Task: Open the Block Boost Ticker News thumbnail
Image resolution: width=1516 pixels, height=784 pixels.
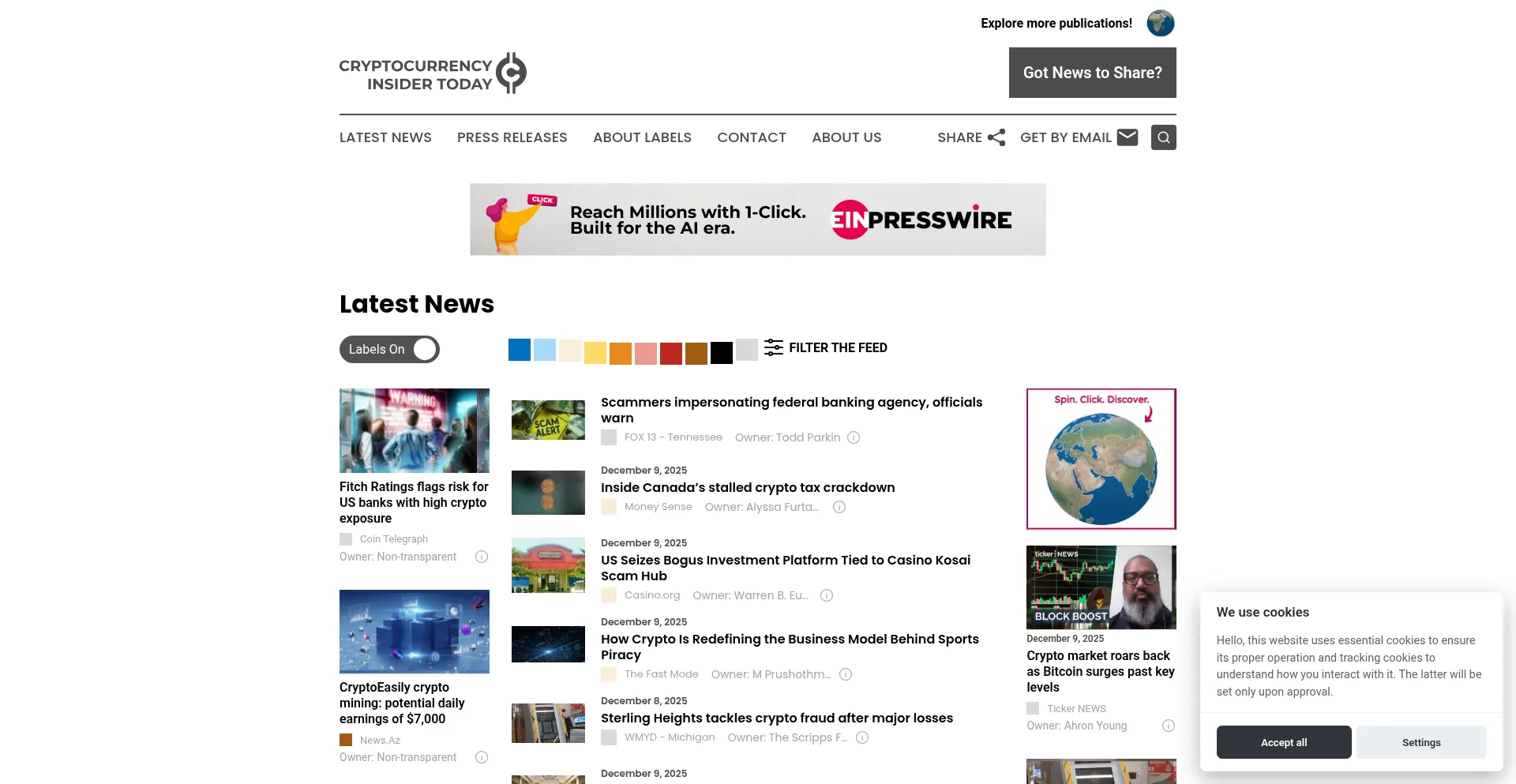Action: pos(1101,587)
